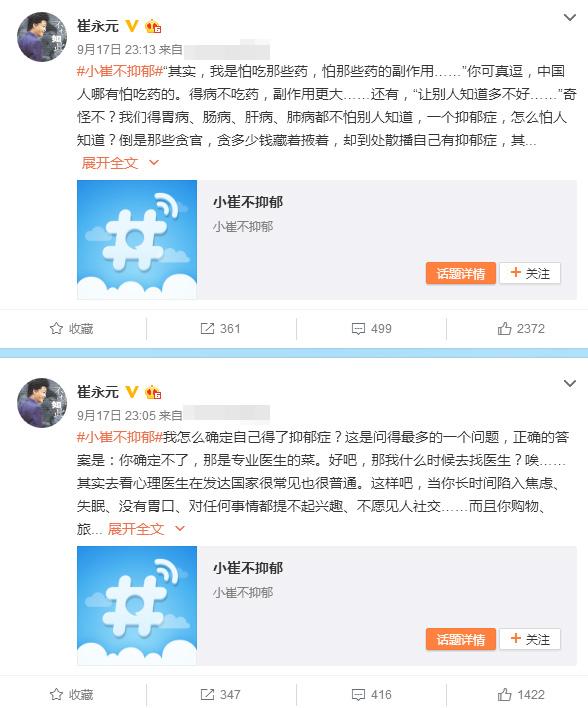Expand the full text of the second post

(146, 529)
